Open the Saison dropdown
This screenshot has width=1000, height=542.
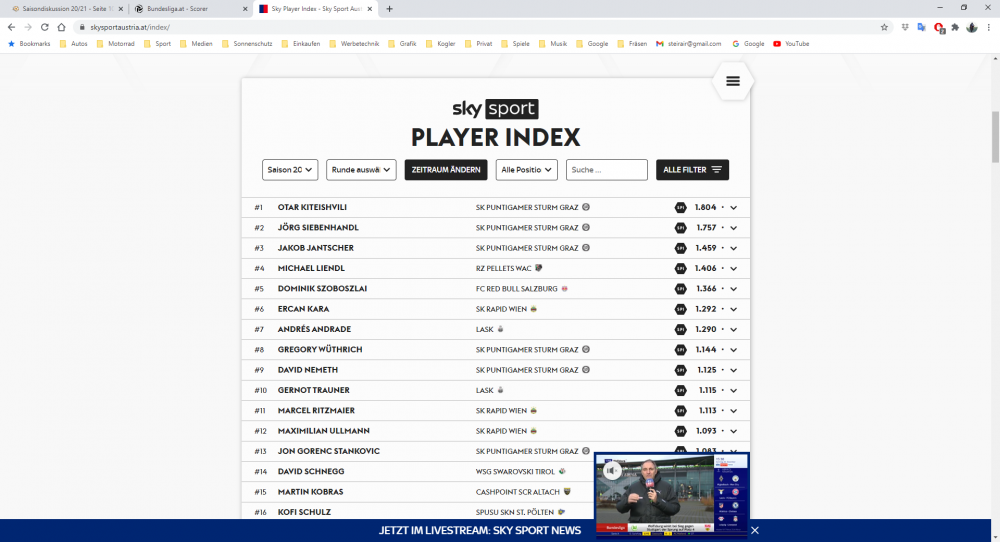(290, 170)
